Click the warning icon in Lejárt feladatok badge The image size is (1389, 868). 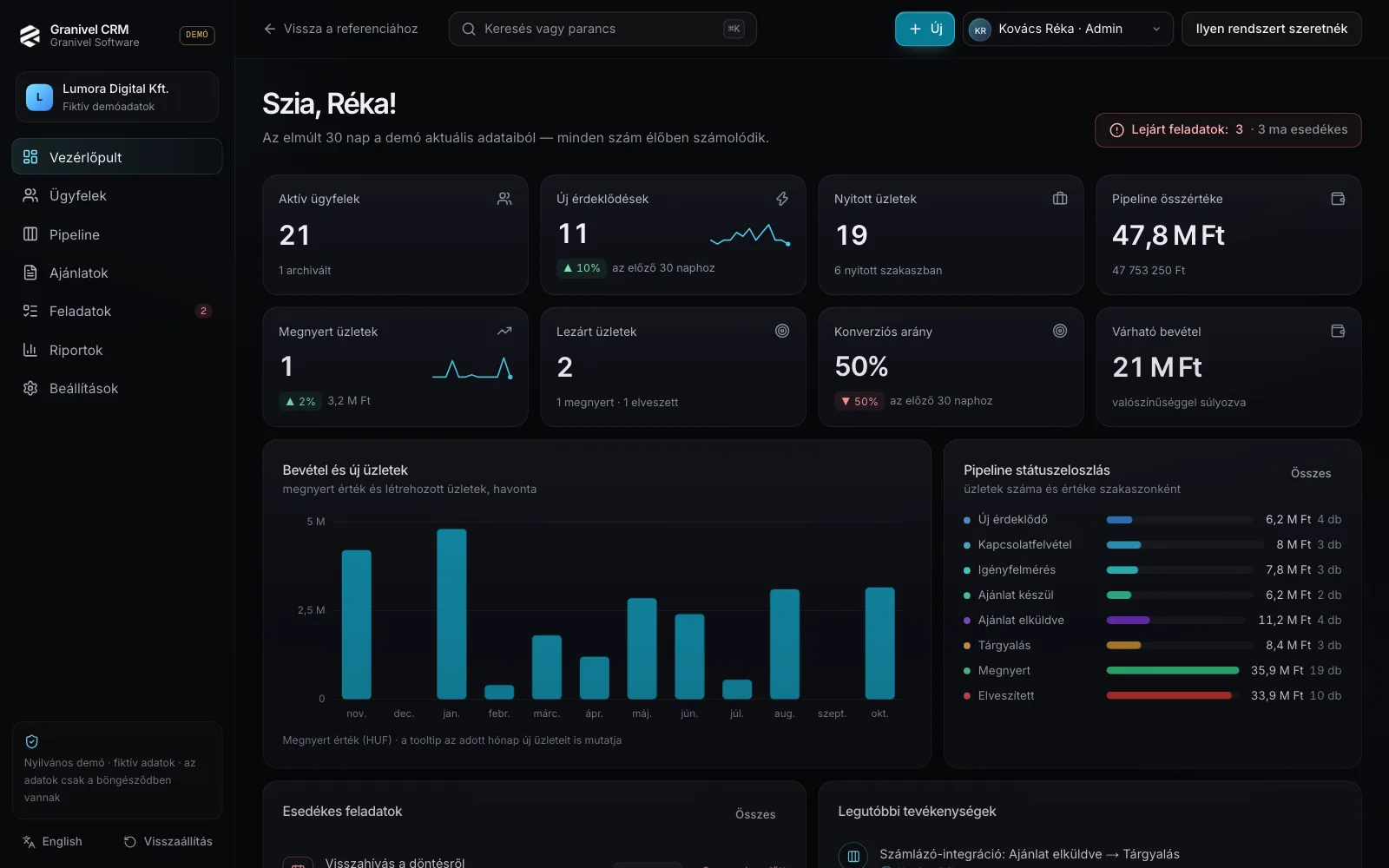1116,130
